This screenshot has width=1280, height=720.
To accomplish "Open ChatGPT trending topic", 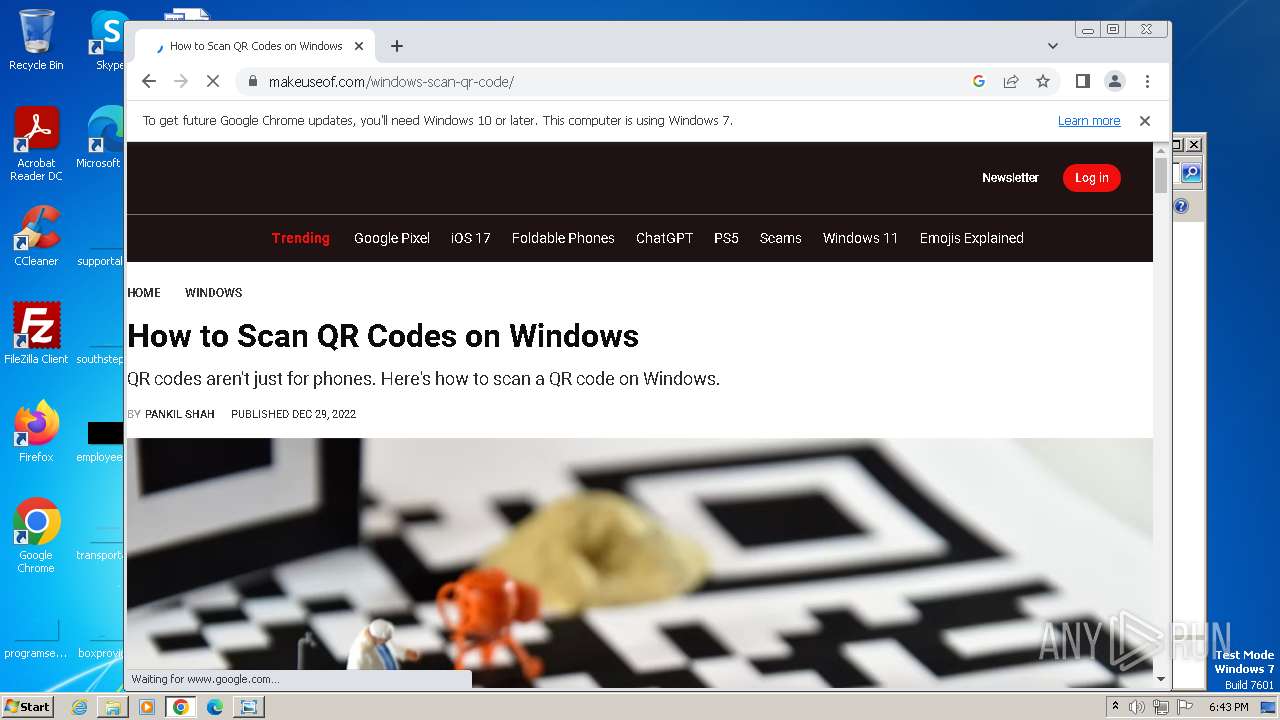I will point(664,238).
